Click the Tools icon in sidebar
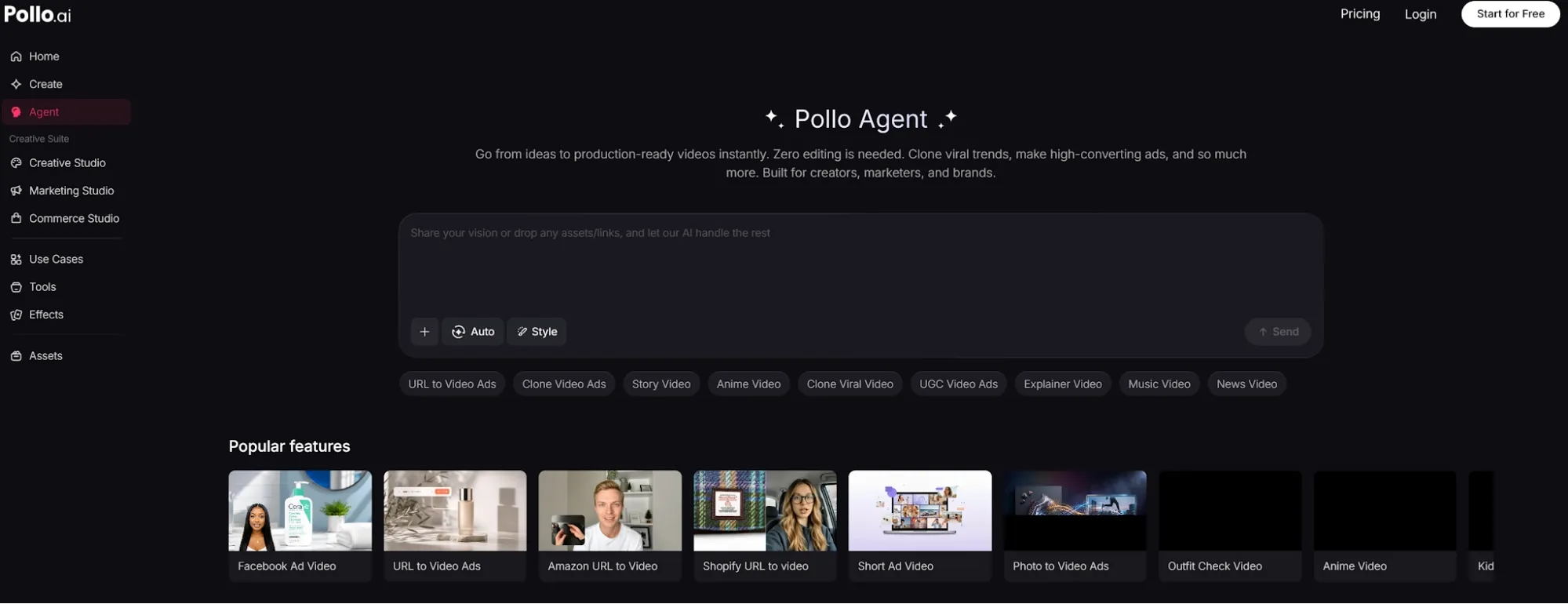The height and width of the screenshot is (604, 1568). (x=16, y=287)
